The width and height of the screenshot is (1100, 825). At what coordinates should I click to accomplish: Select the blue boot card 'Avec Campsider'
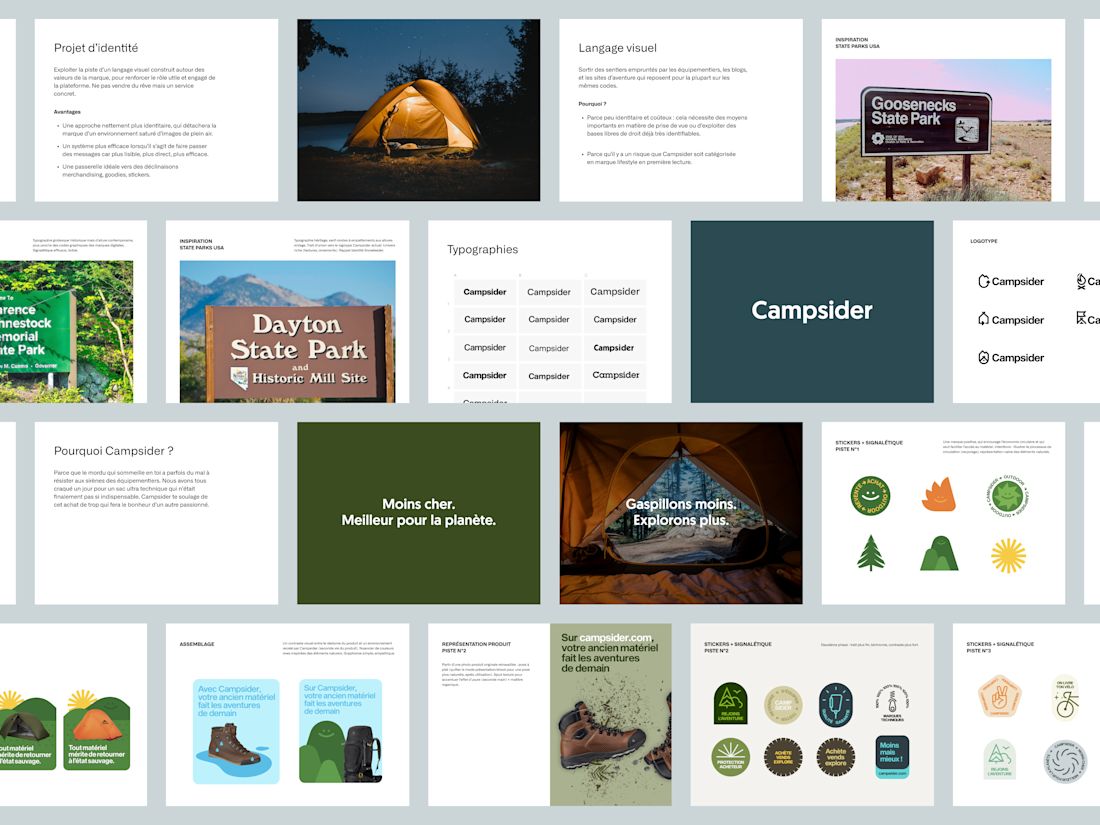[236, 731]
